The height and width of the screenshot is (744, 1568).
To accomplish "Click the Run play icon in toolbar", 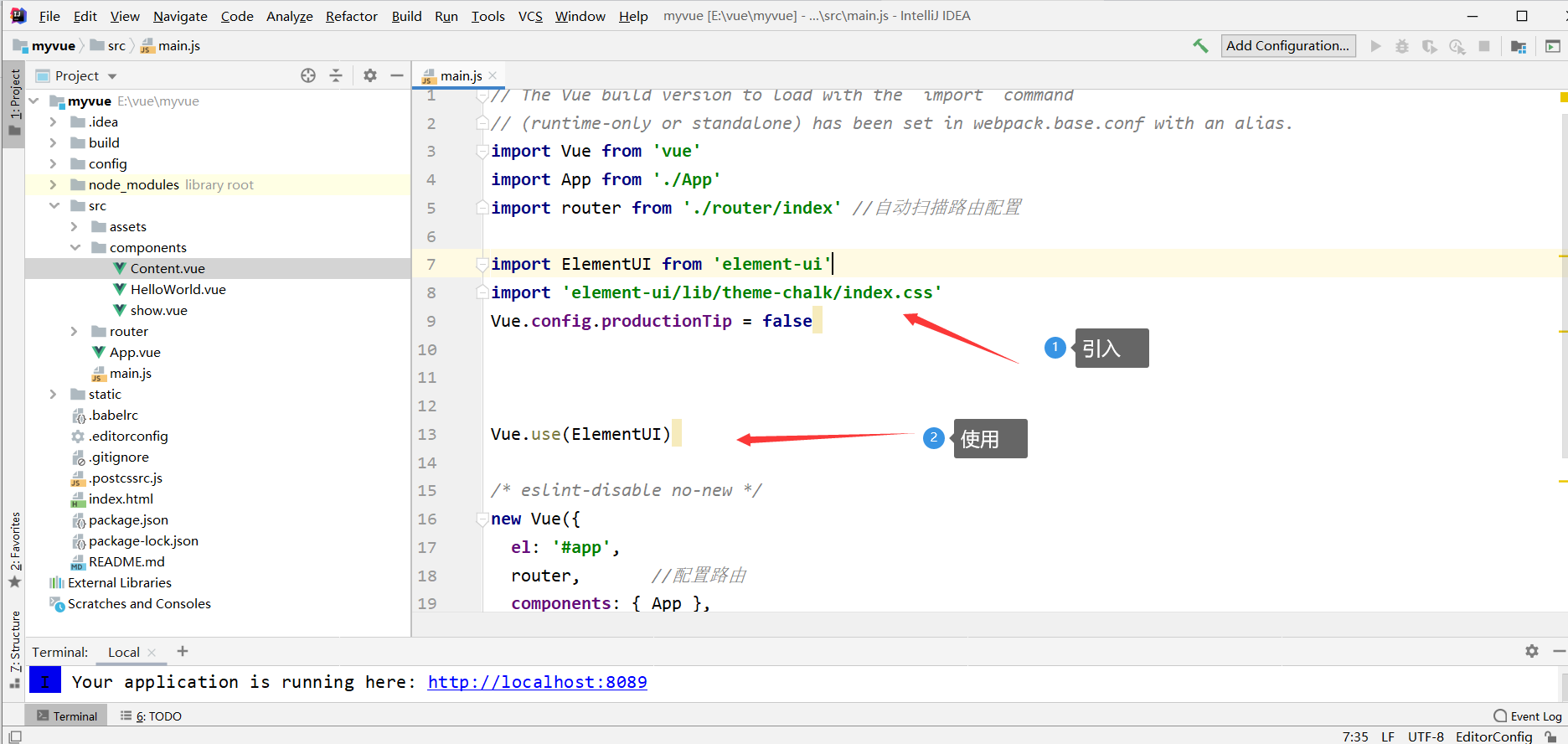I will click(1375, 46).
